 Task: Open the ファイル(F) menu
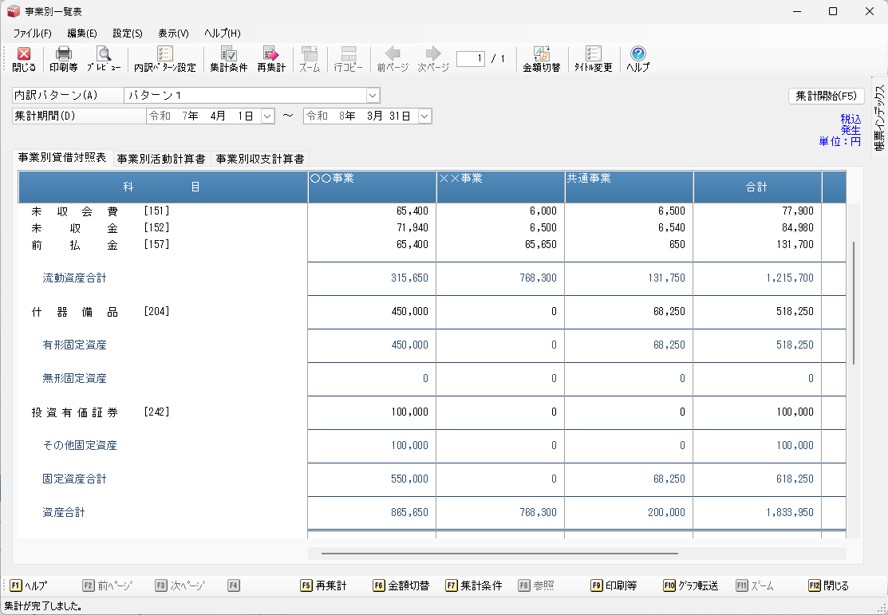[x=32, y=33]
